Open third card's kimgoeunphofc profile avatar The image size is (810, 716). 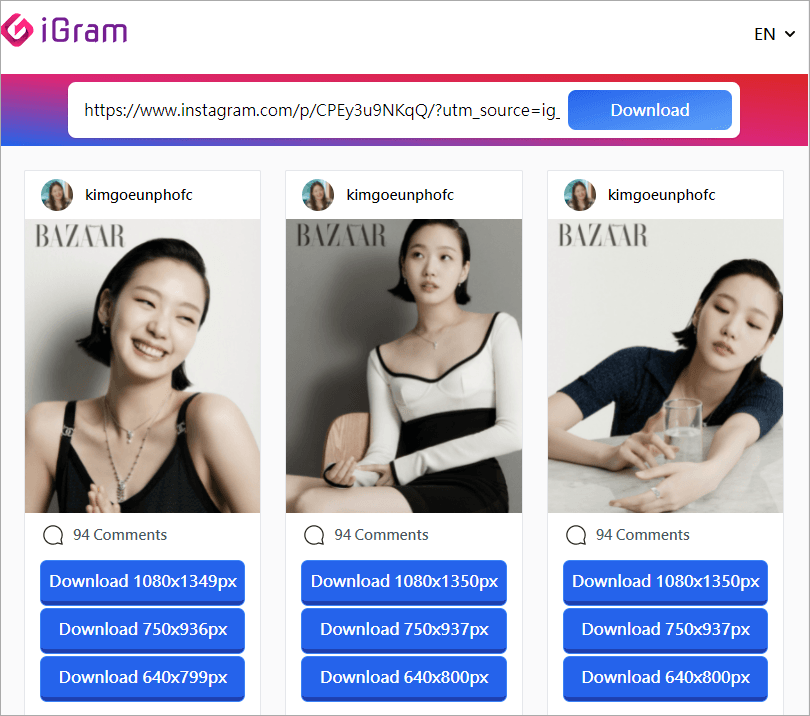(580, 195)
